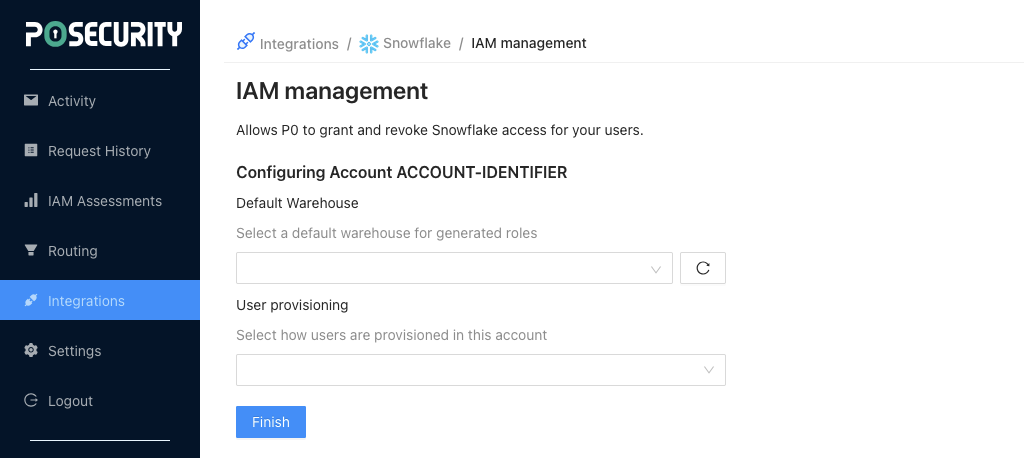Click the Routing funnel icon
The width and height of the screenshot is (1028, 458).
coord(31,250)
